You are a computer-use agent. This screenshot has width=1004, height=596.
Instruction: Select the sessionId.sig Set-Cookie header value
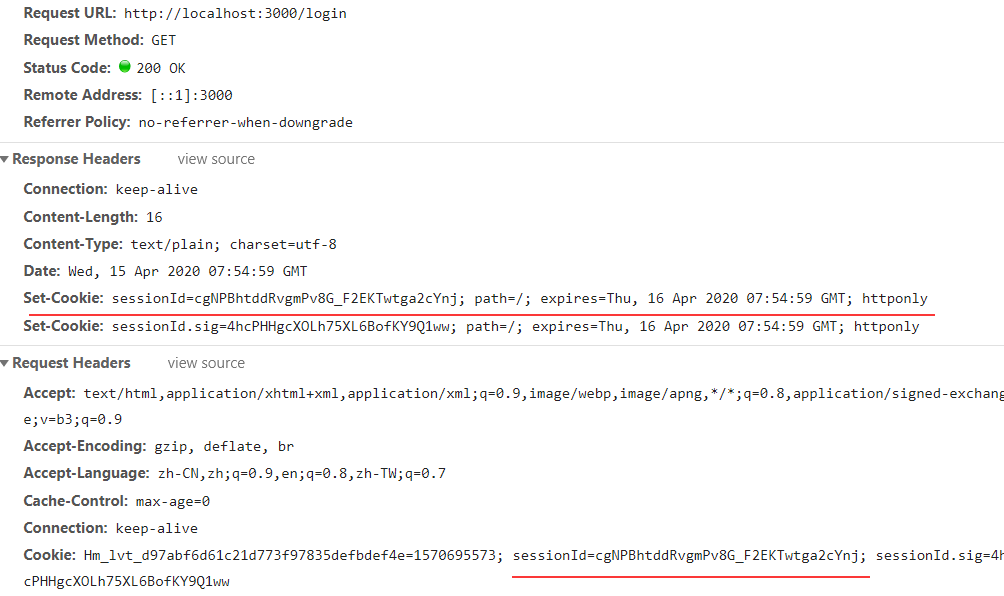pyautogui.click(x=515, y=326)
